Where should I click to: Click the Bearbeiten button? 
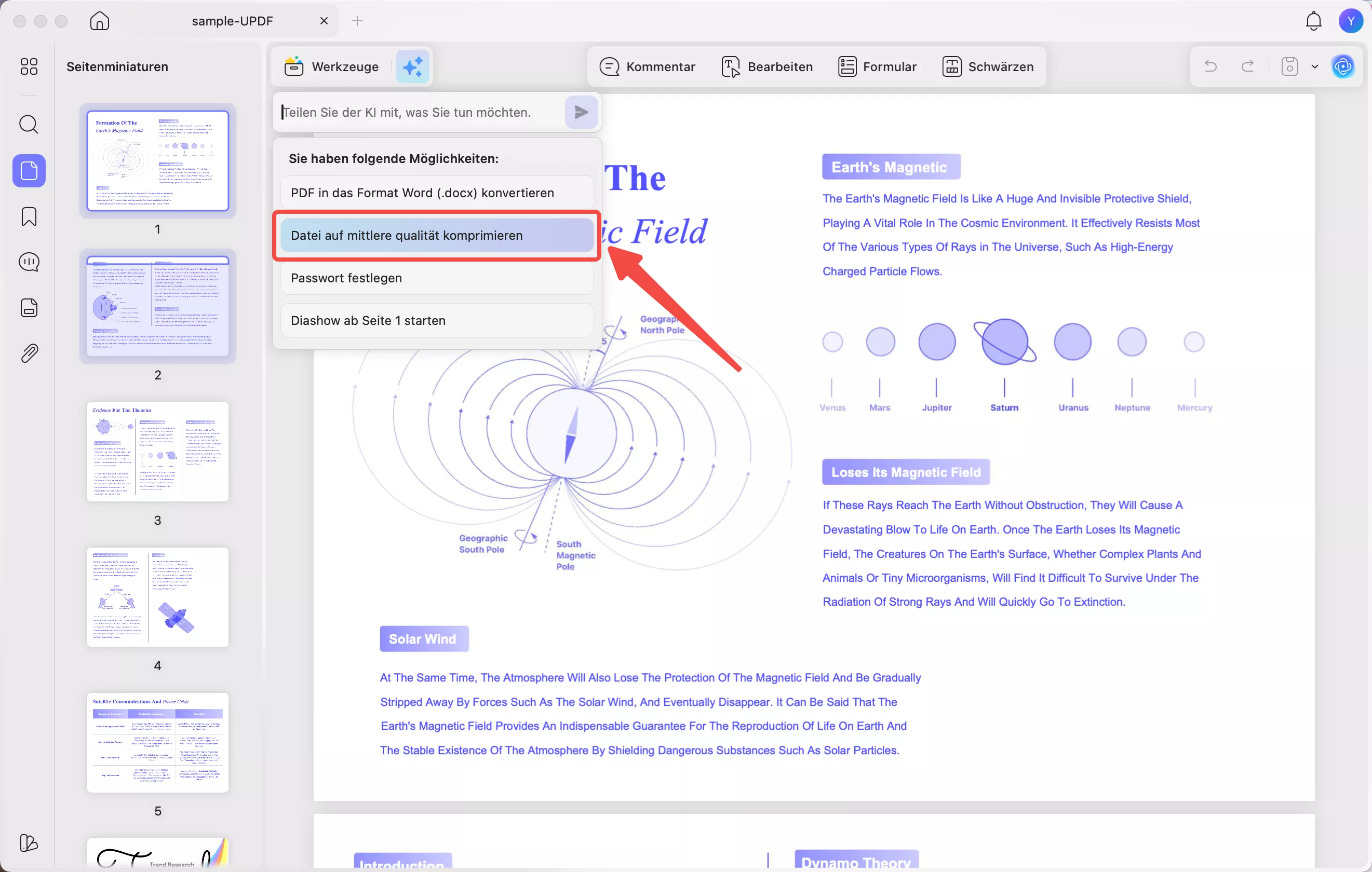pyautogui.click(x=767, y=66)
